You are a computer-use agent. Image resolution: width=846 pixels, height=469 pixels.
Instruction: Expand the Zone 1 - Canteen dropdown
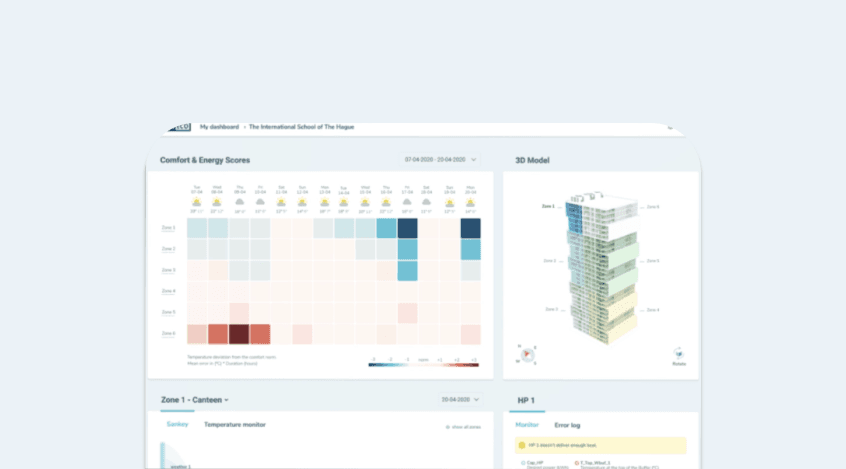pyautogui.click(x=195, y=400)
